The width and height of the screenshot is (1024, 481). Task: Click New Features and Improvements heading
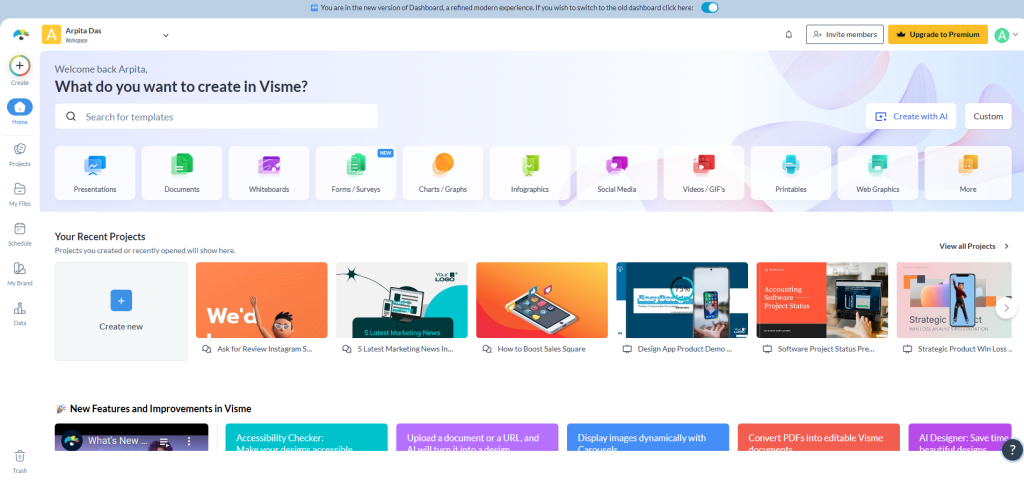pyautogui.click(x=161, y=409)
